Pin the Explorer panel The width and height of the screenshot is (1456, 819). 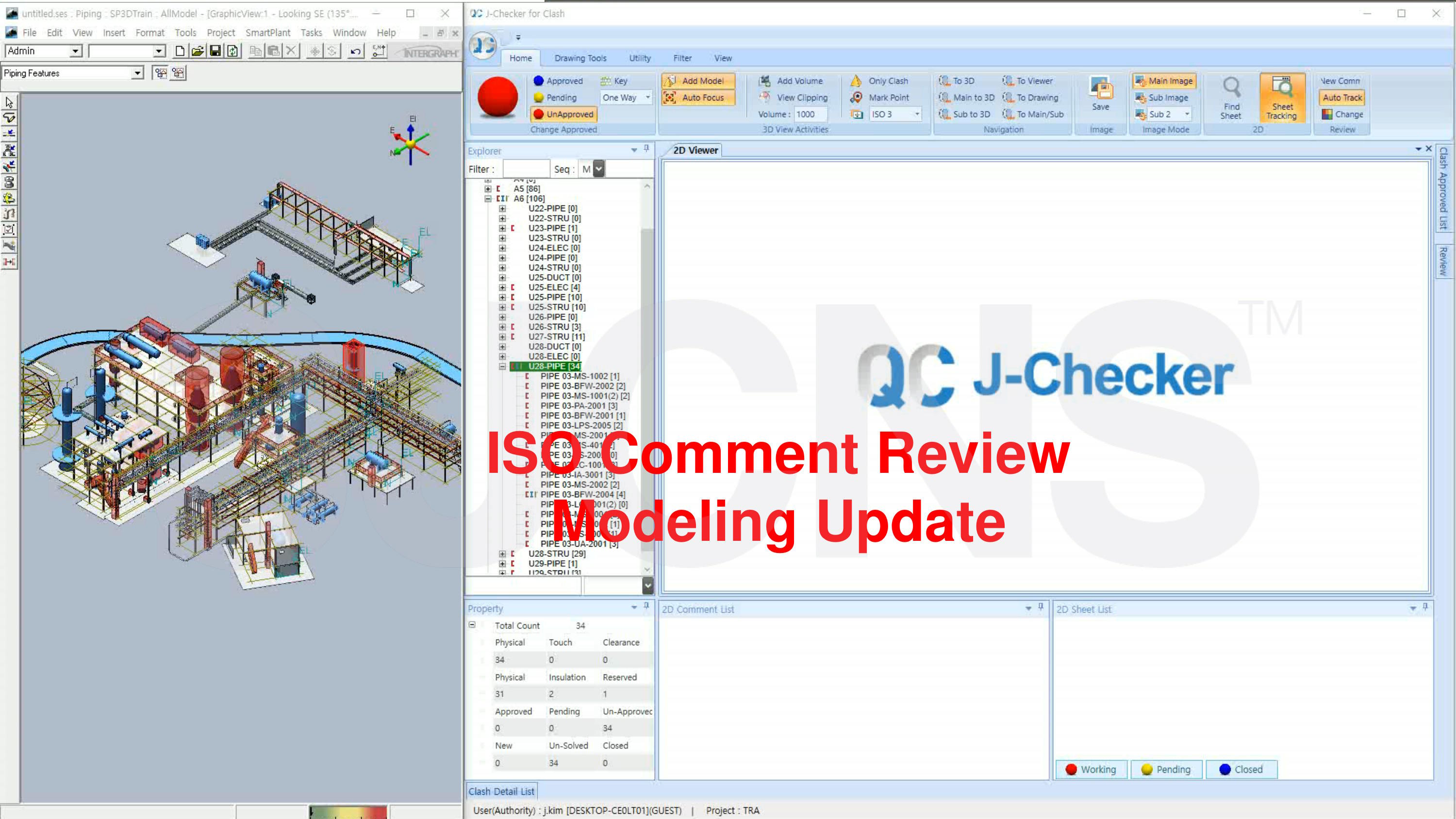[646, 149]
